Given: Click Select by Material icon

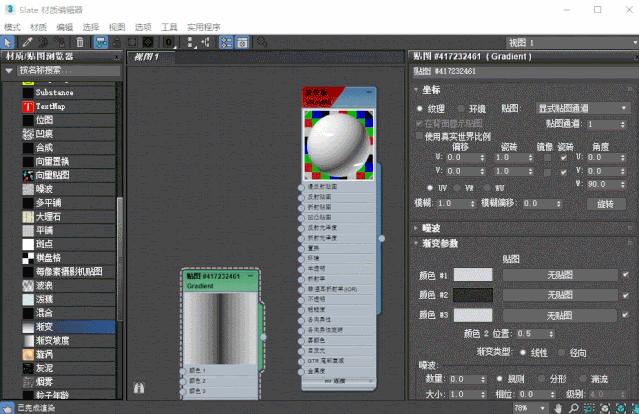Looking at the screenshot, I should click(x=262, y=42).
